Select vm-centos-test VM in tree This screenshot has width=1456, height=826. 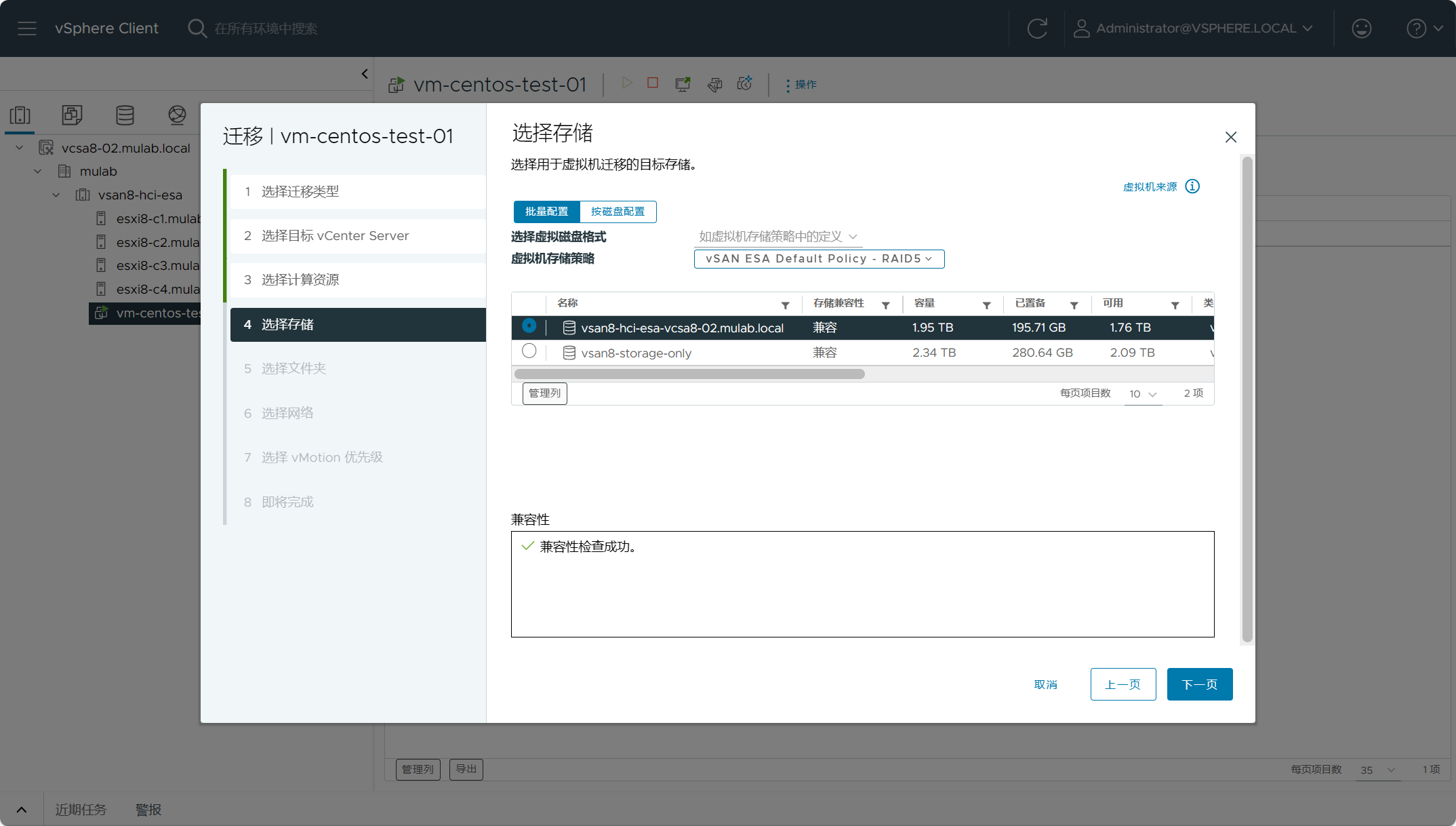click(x=145, y=313)
